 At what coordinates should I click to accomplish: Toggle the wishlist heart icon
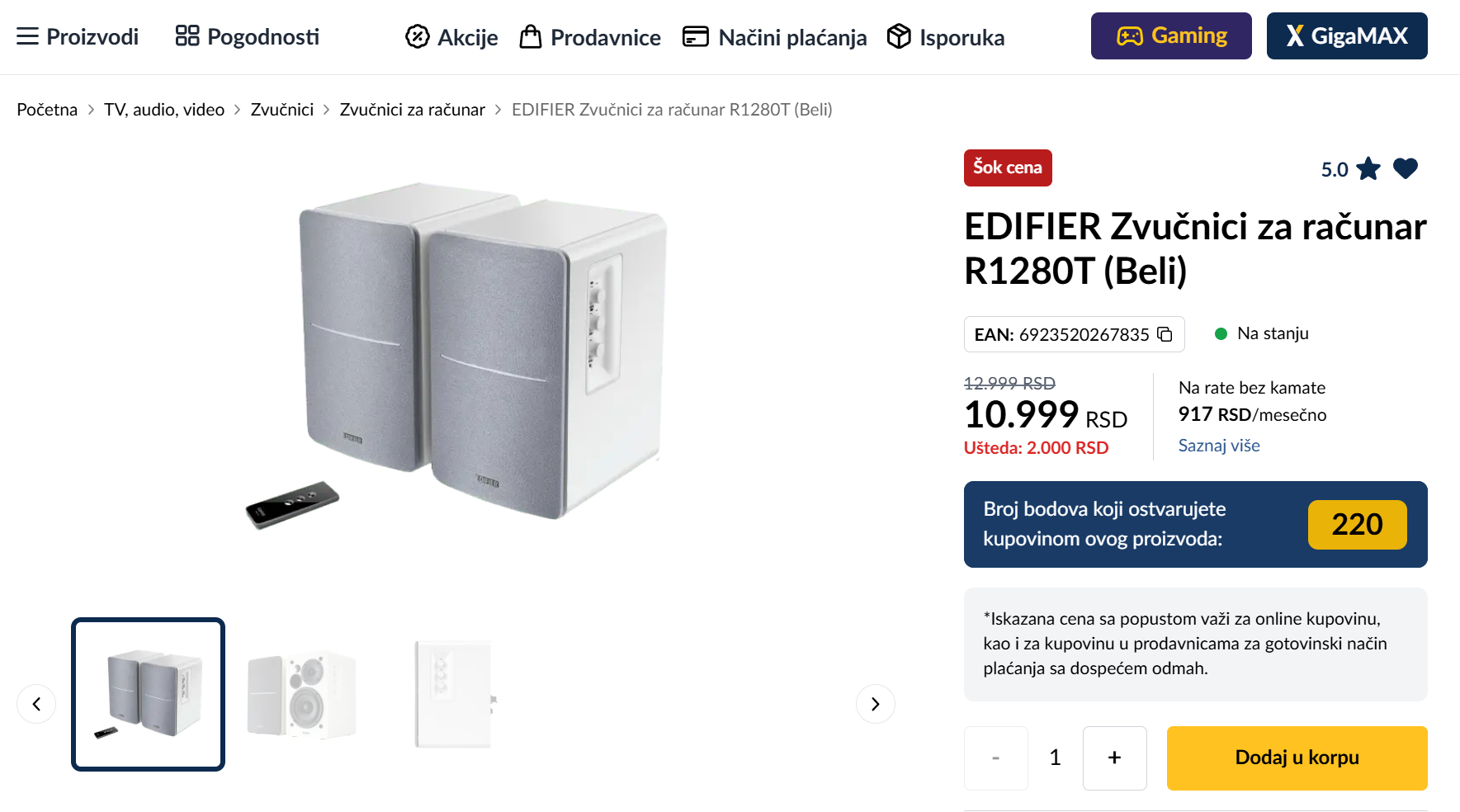[x=1405, y=168]
